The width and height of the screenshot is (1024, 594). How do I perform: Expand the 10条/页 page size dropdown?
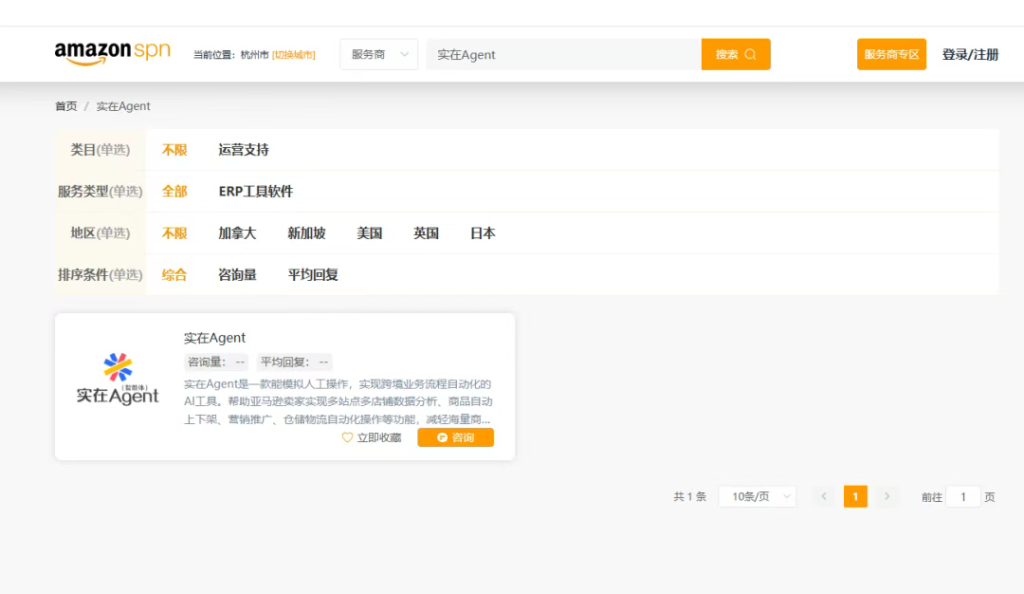point(757,497)
